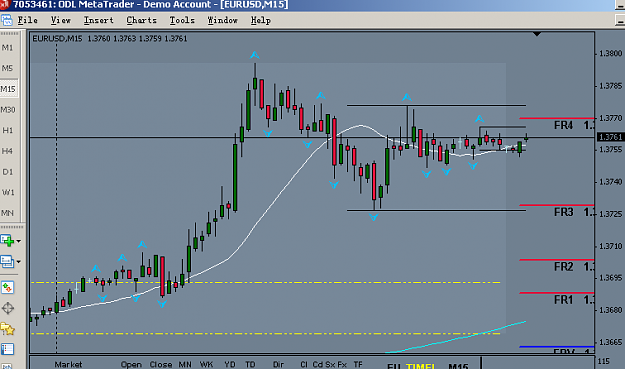Click the WK column label at bottom
Image resolution: width=625 pixels, height=369 pixels.
pyautogui.click(x=206, y=364)
